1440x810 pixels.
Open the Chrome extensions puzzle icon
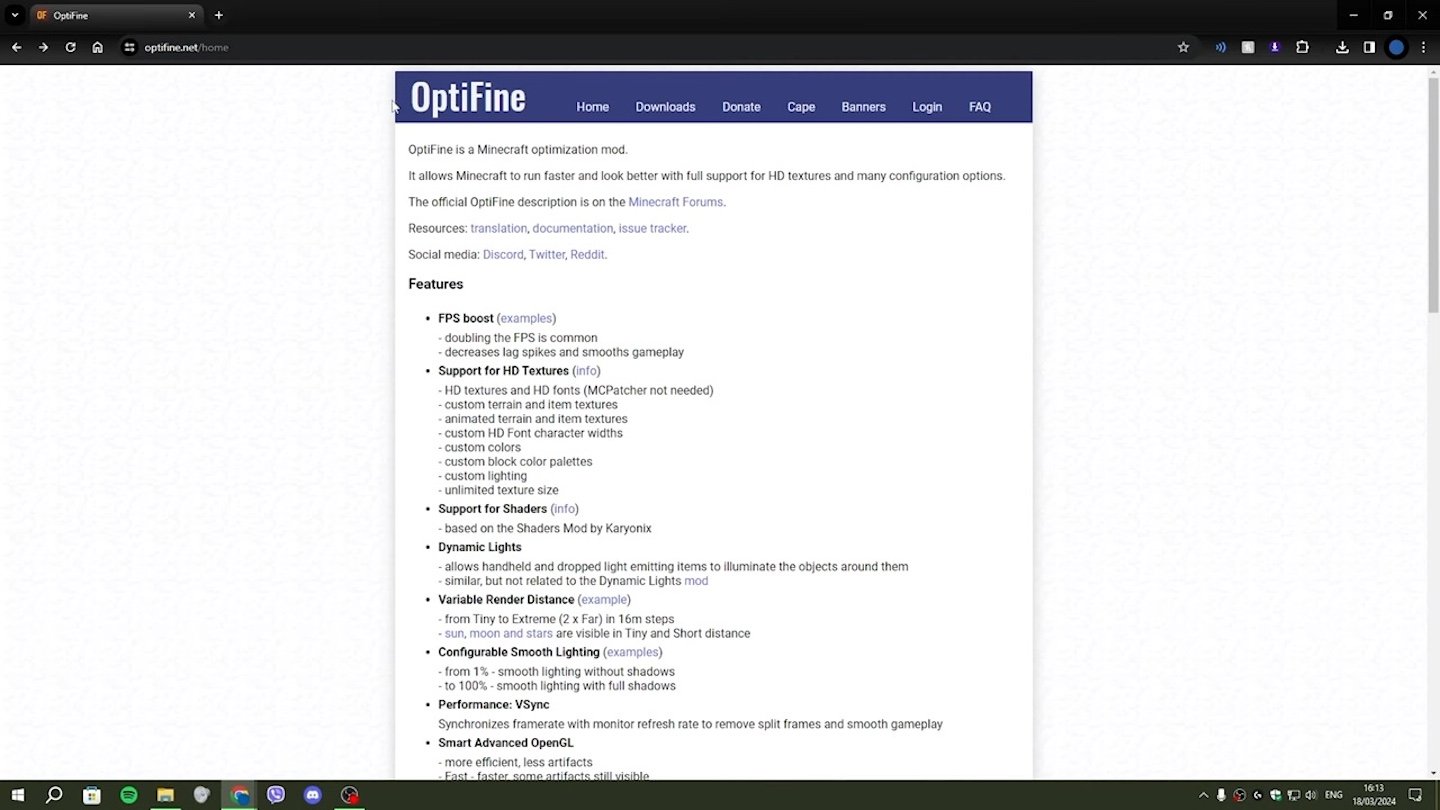coord(1302,47)
